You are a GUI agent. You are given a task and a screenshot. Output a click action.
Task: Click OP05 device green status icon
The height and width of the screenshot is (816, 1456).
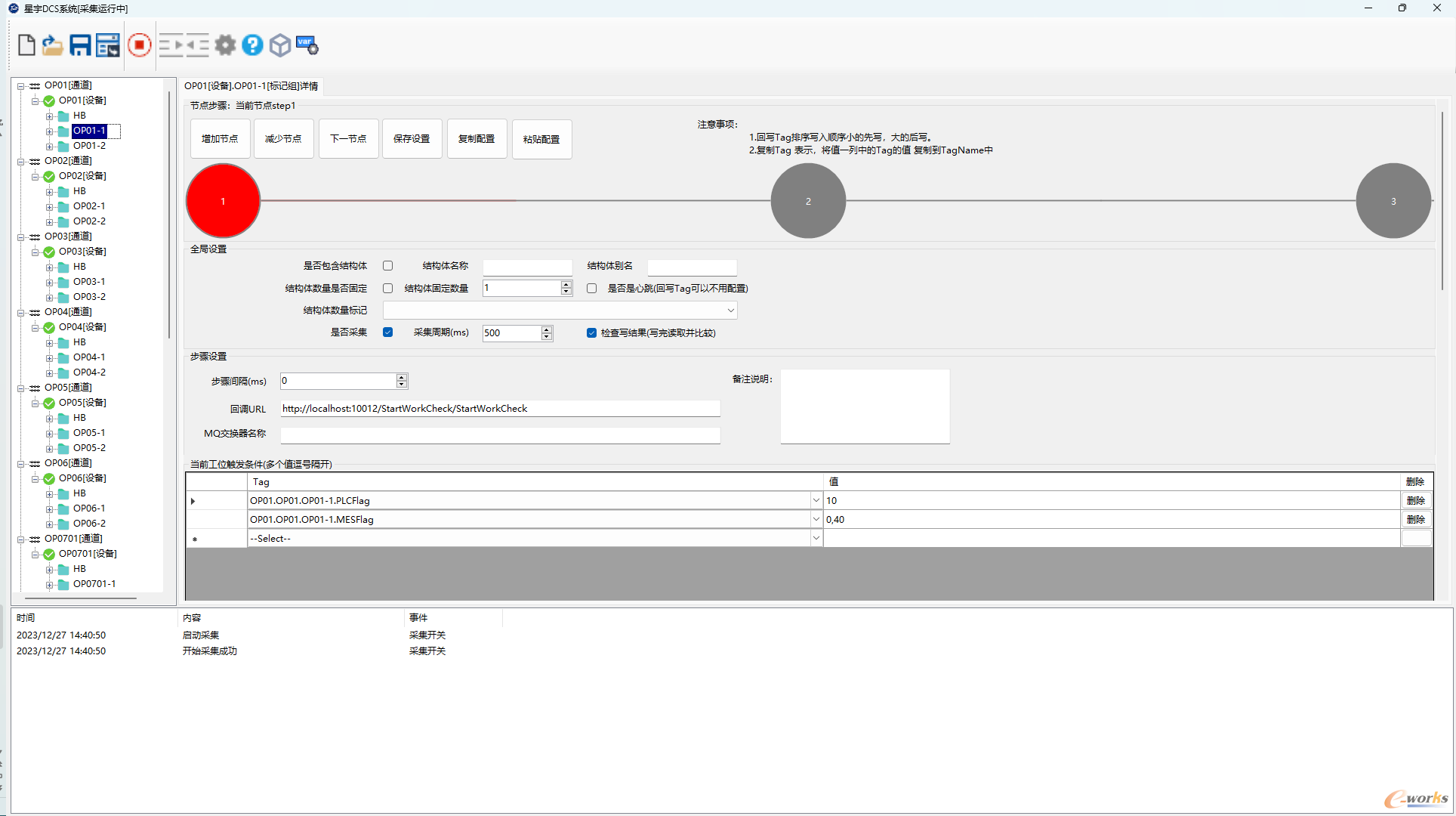coord(49,403)
